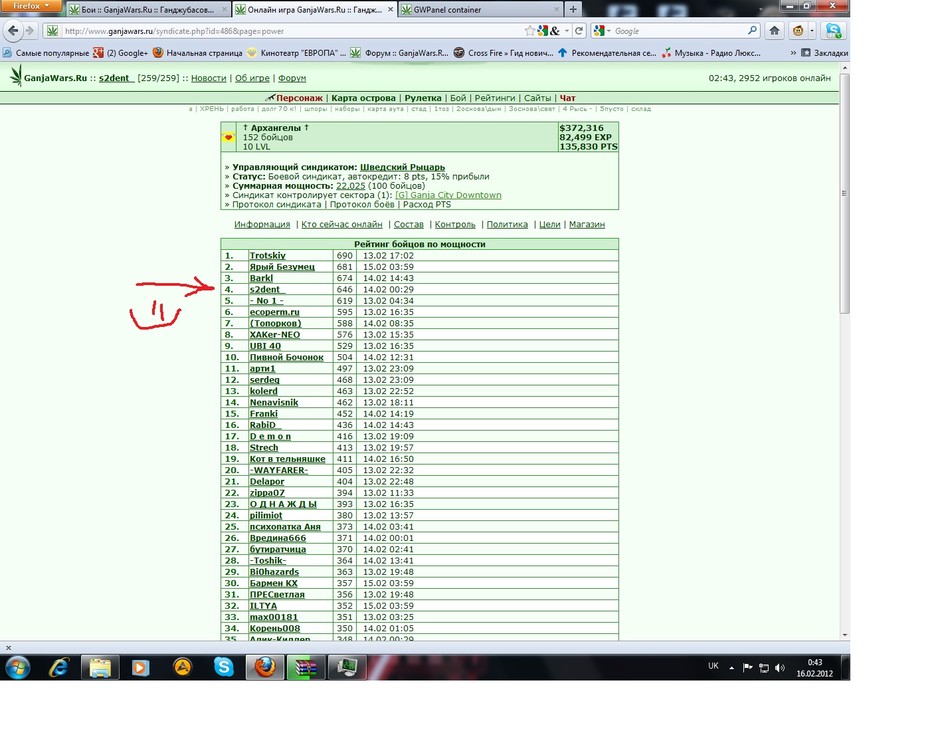Expand URL history dropdown arrow
The height and width of the screenshot is (731, 930).
point(567,31)
